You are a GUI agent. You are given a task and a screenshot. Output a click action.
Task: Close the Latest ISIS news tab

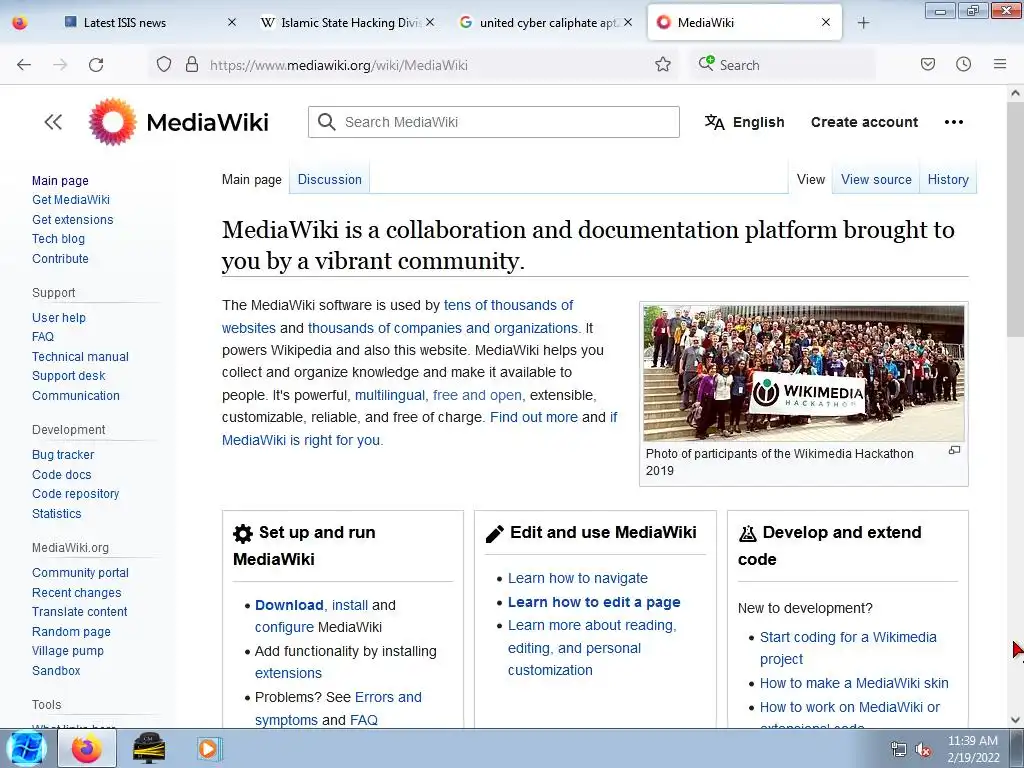pyautogui.click(x=232, y=22)
